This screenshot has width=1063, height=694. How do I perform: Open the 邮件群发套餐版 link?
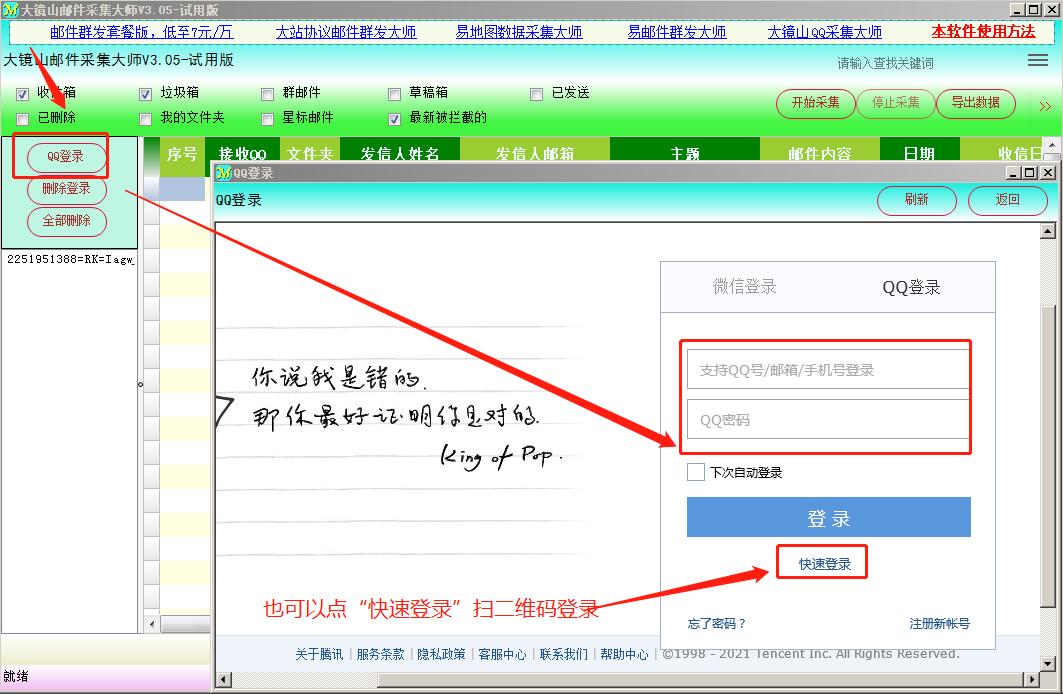pos(142,32)
